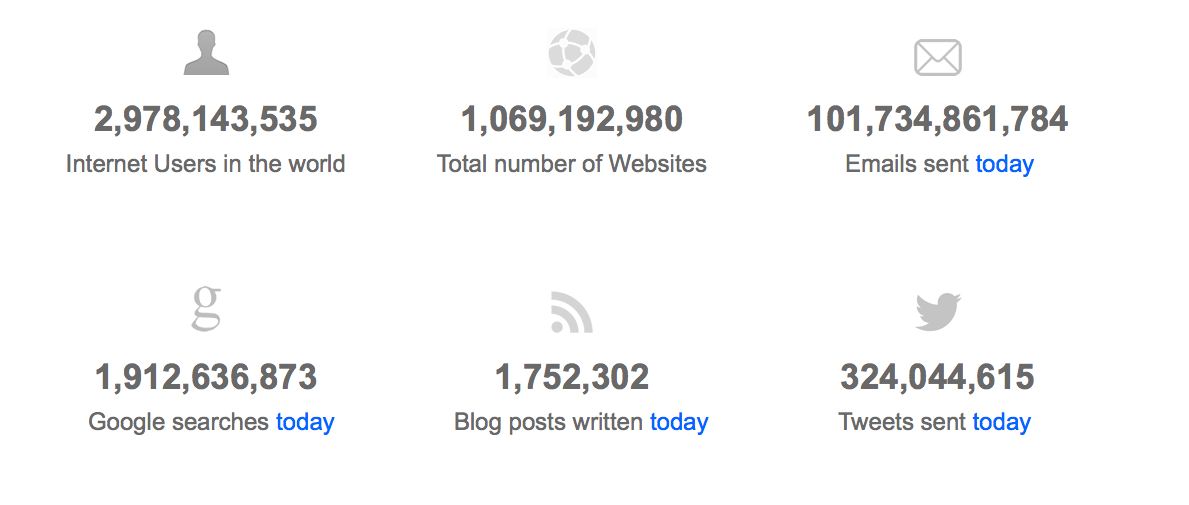Click the envelope email icon
Screen dimensions: 1189x505
point(938,58)
